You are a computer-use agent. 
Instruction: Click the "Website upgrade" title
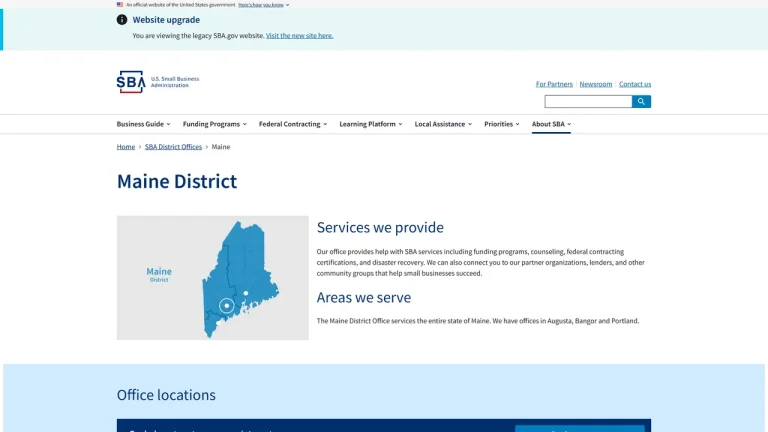click(166, 20)
